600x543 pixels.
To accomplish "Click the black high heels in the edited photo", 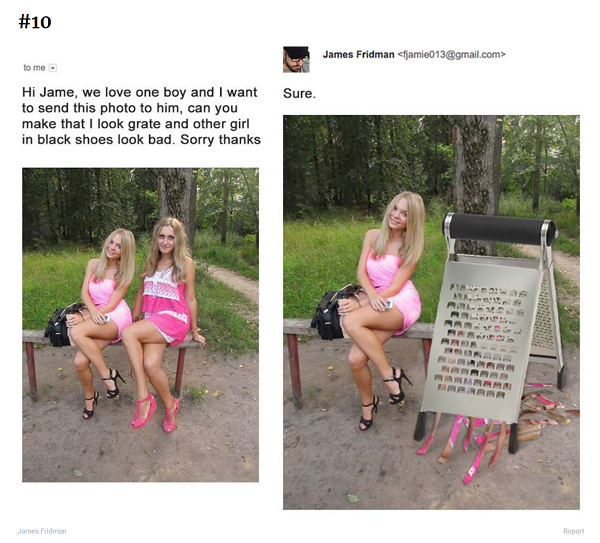I will (385, 398).
